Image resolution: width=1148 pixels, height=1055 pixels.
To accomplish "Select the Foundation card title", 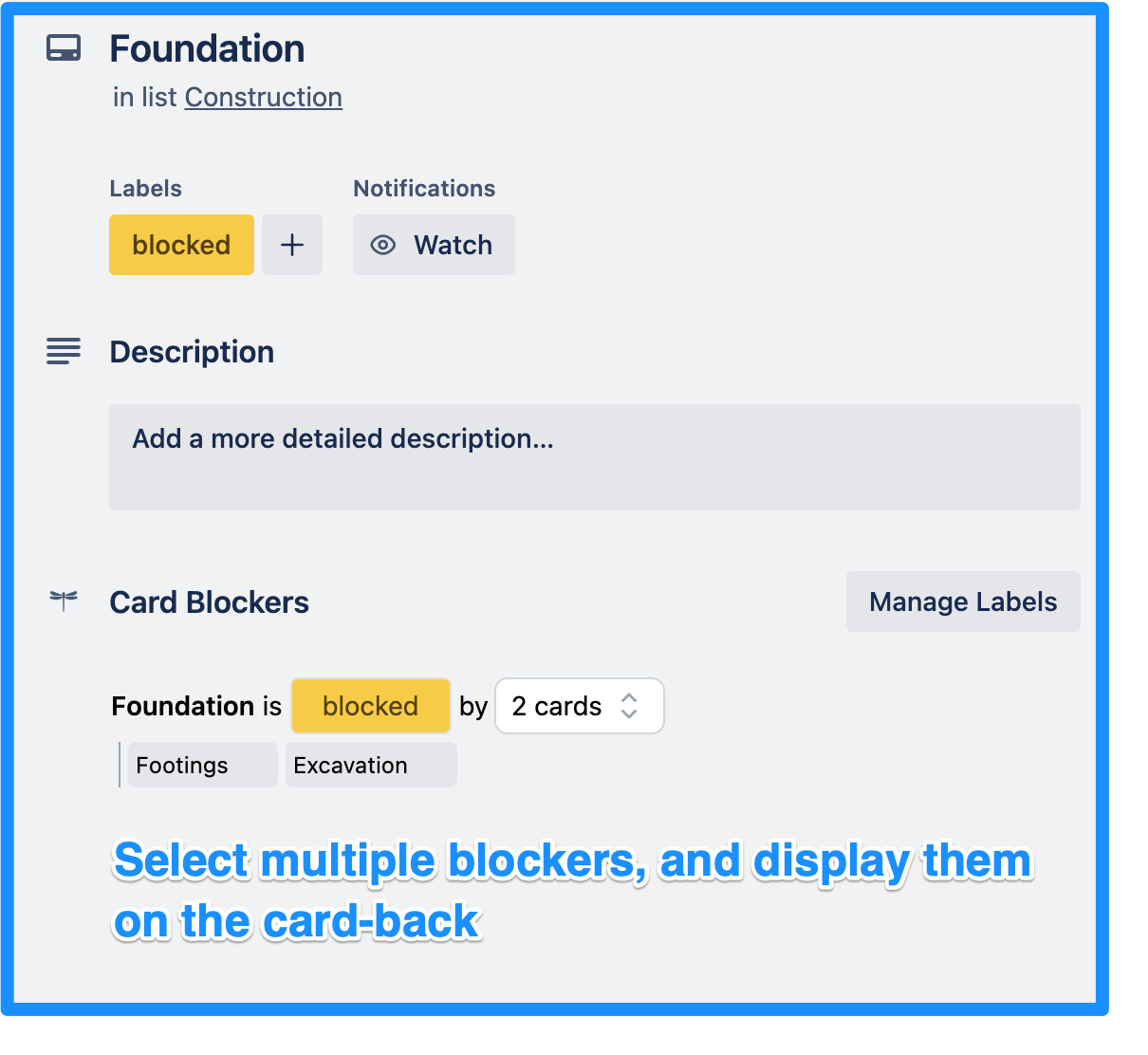I will (x=207, y=47).
